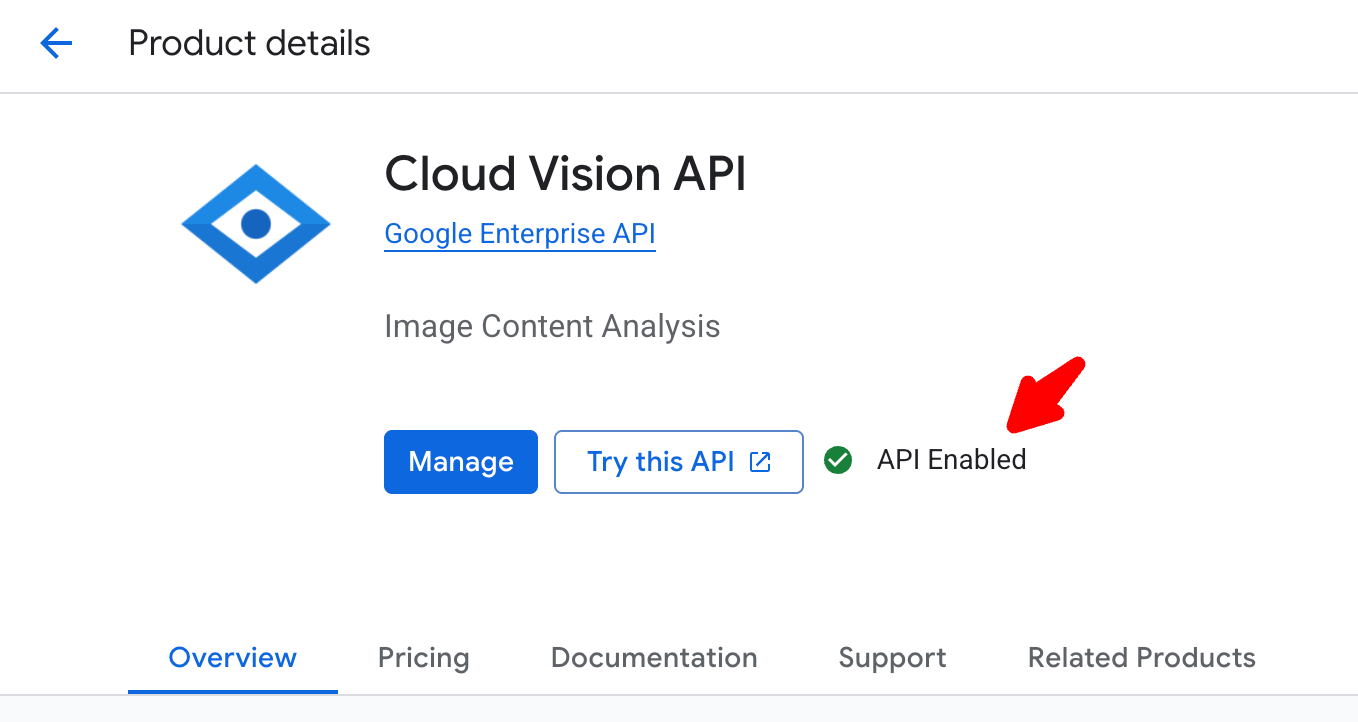Click the Cloud Vision API title
The image size is (1358, 722).
565,174
